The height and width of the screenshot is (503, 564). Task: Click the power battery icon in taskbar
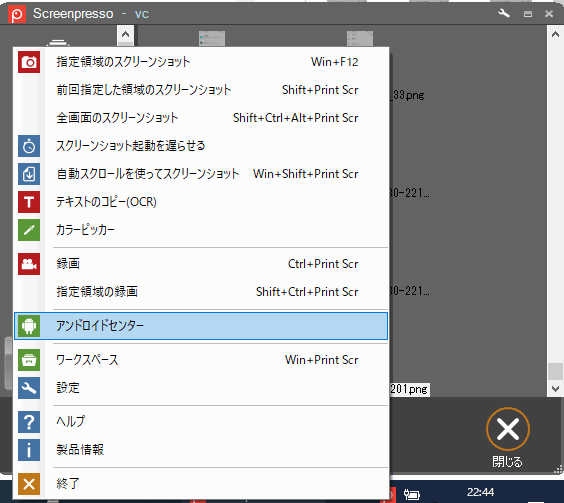[411, 494]
